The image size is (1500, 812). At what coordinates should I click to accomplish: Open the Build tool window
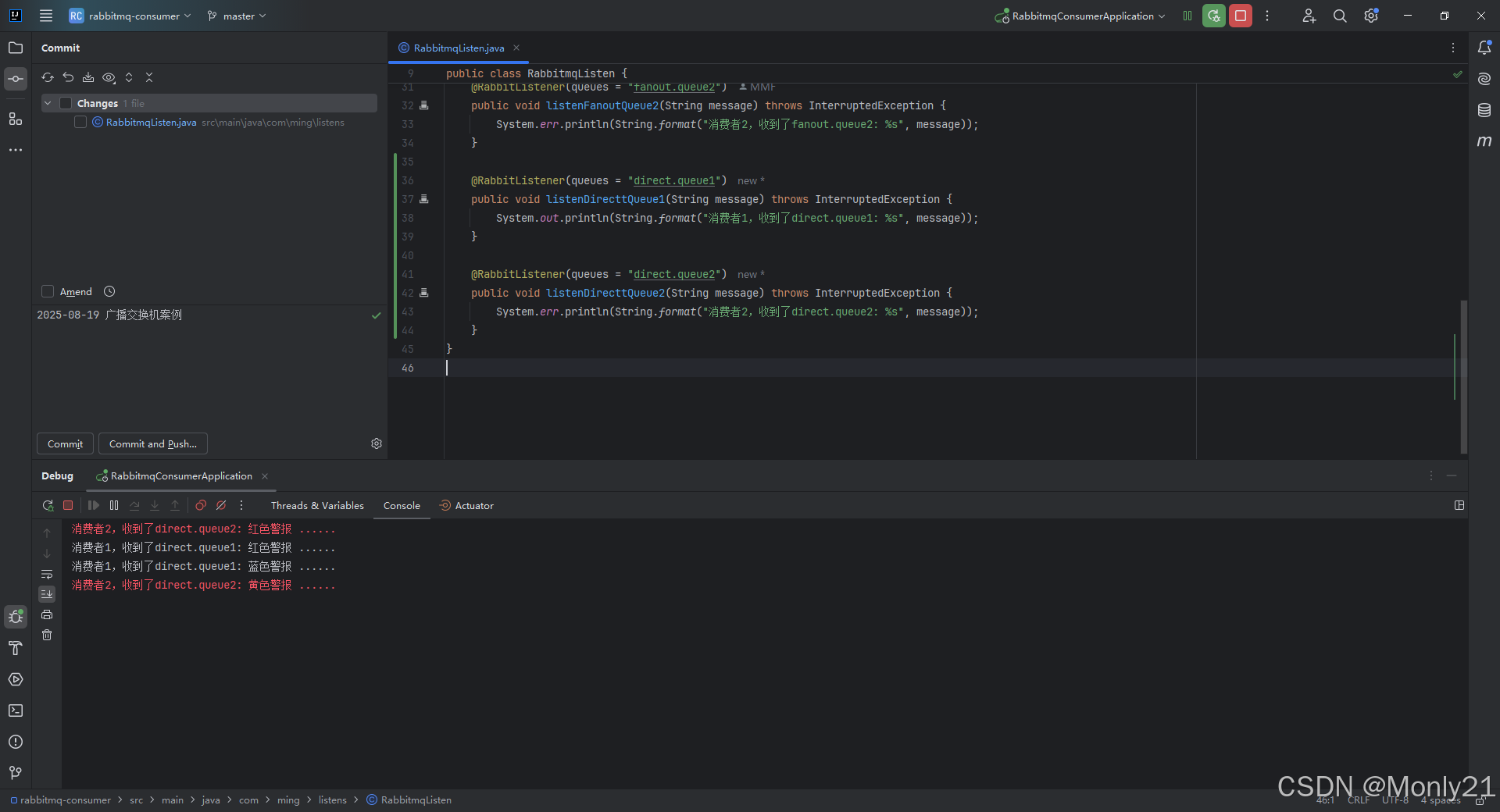point(16,648)
